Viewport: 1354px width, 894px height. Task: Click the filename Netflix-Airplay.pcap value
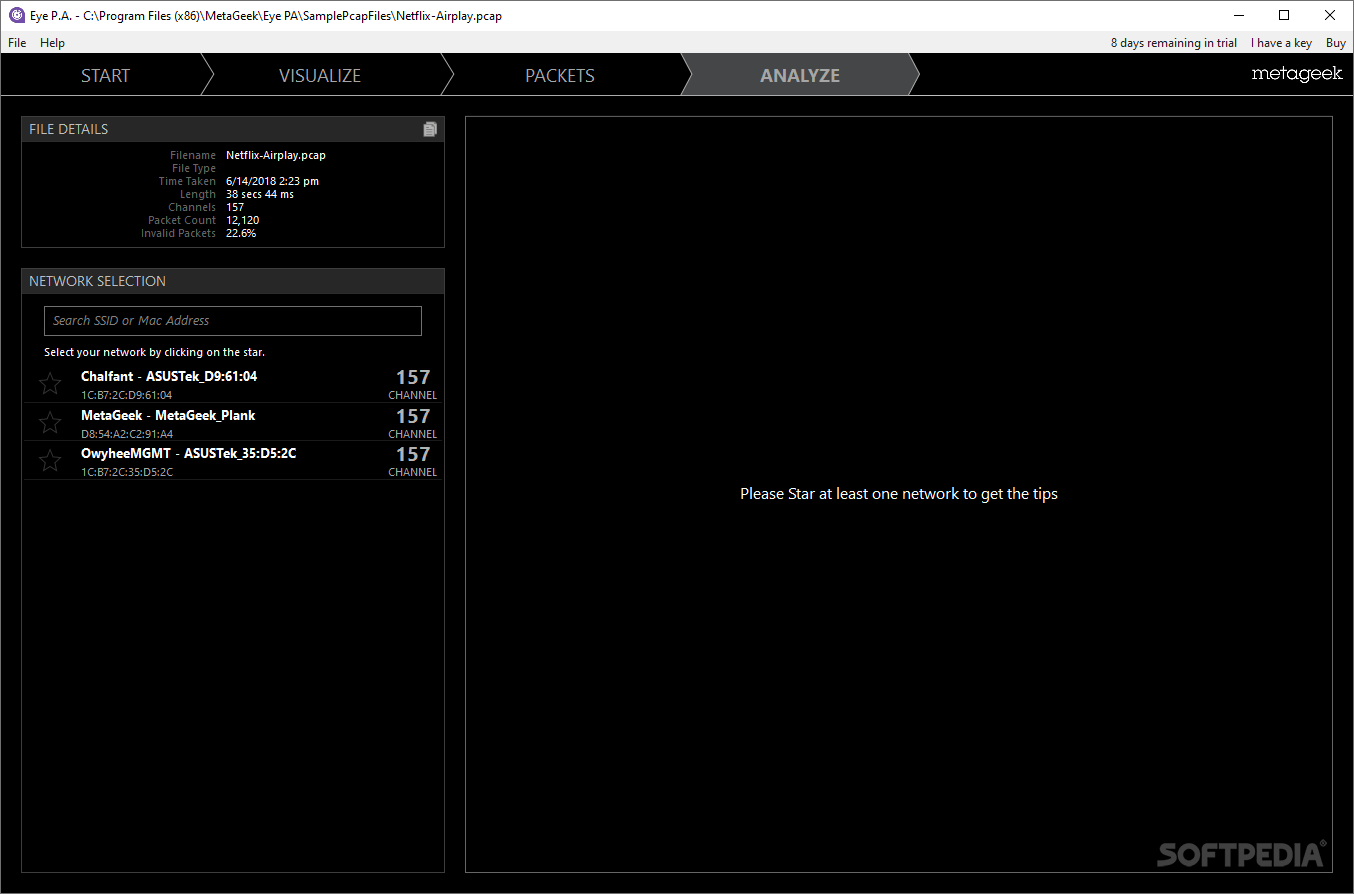[276, 156]
